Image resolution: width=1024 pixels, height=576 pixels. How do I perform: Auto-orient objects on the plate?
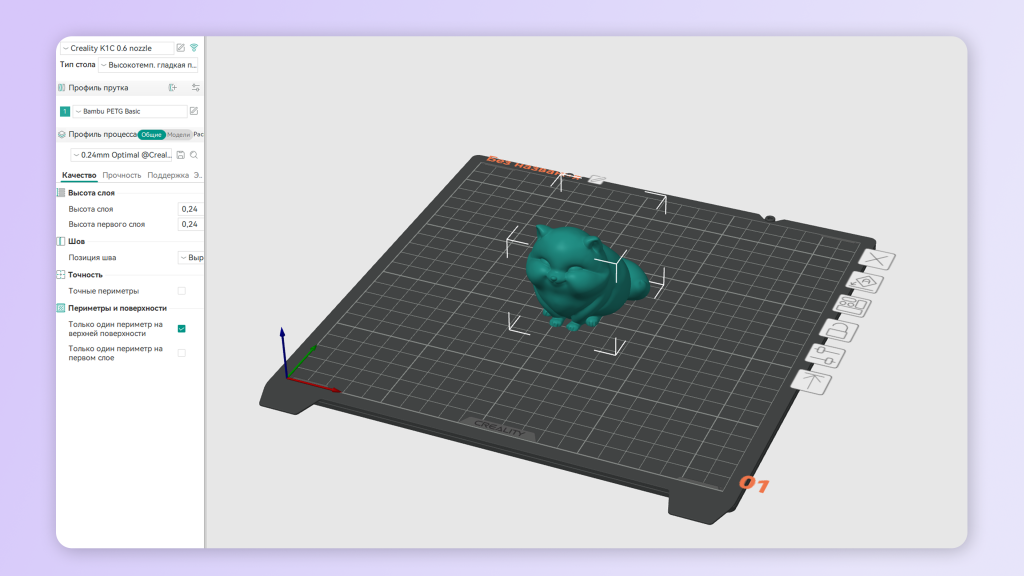point(865,282)
